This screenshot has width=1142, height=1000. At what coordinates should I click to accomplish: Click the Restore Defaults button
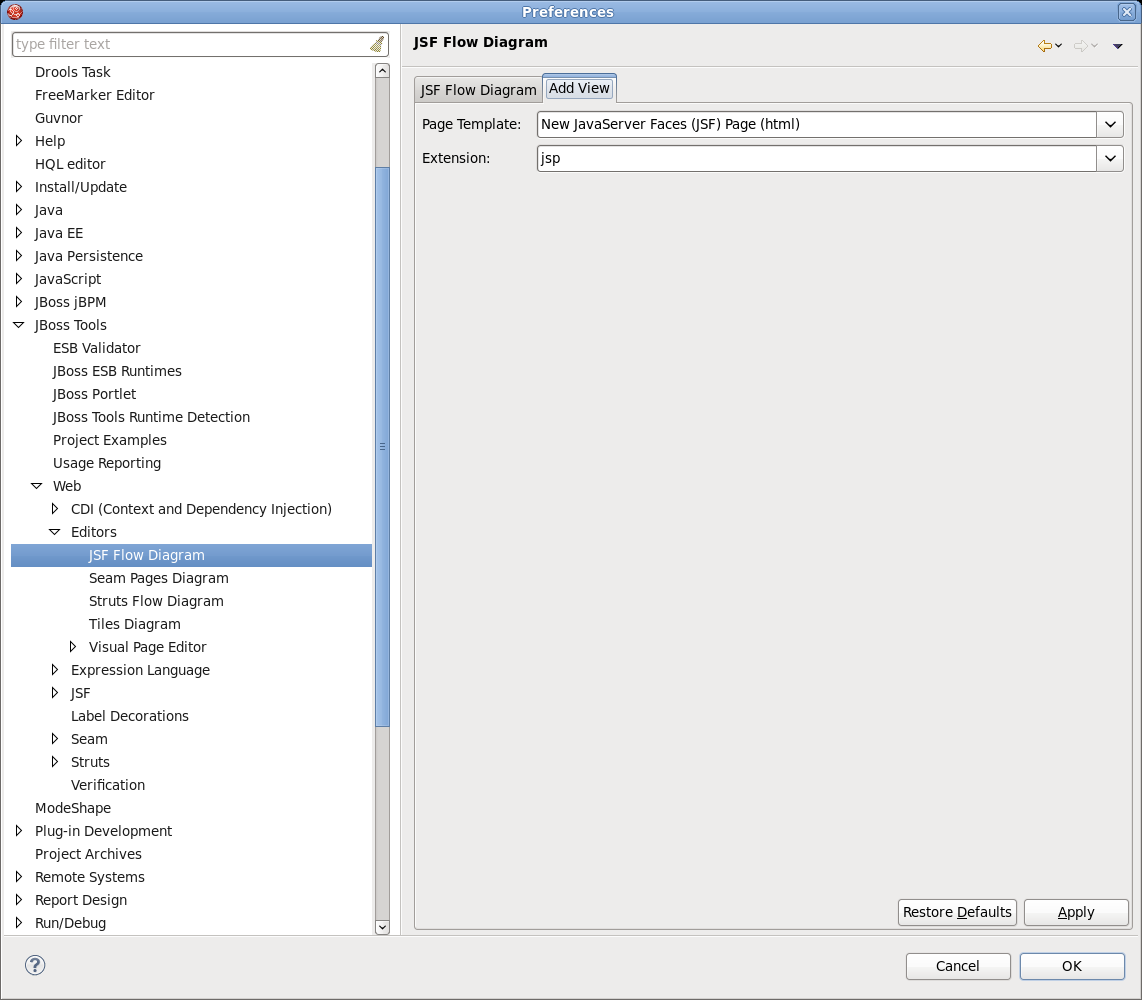tap(957, 912)
